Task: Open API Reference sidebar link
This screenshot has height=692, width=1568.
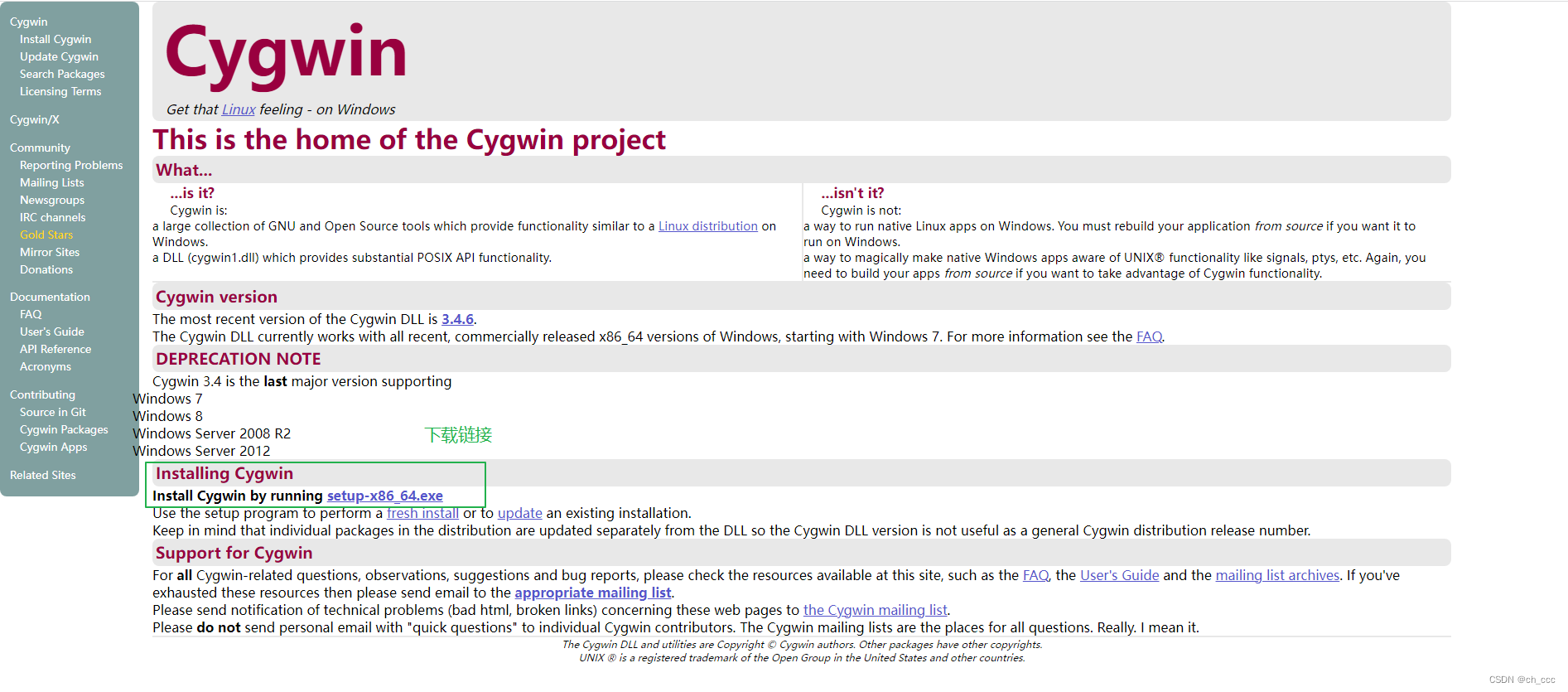Action: click(55, 349)
